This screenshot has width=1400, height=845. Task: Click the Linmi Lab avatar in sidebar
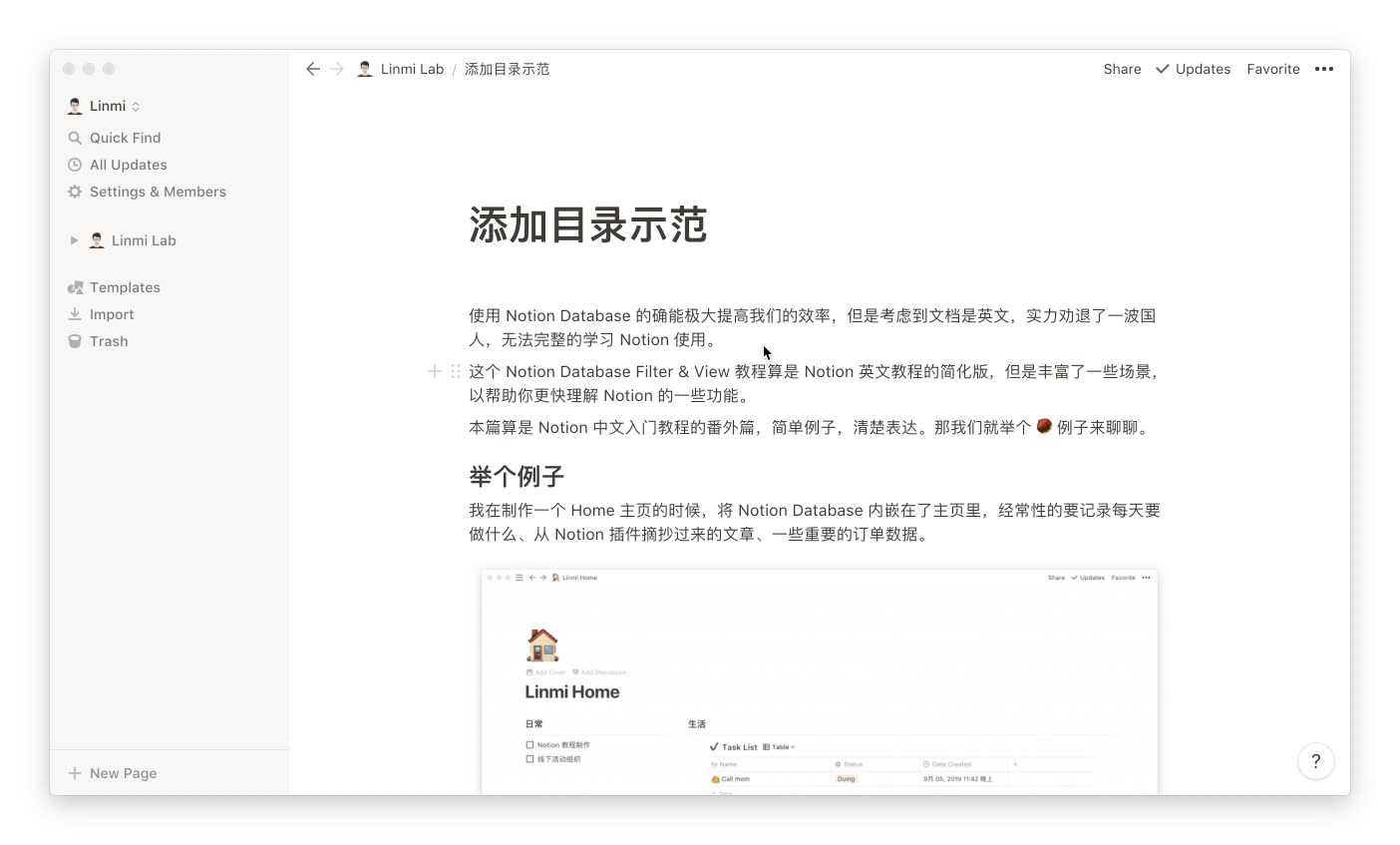tap(97, 240)
